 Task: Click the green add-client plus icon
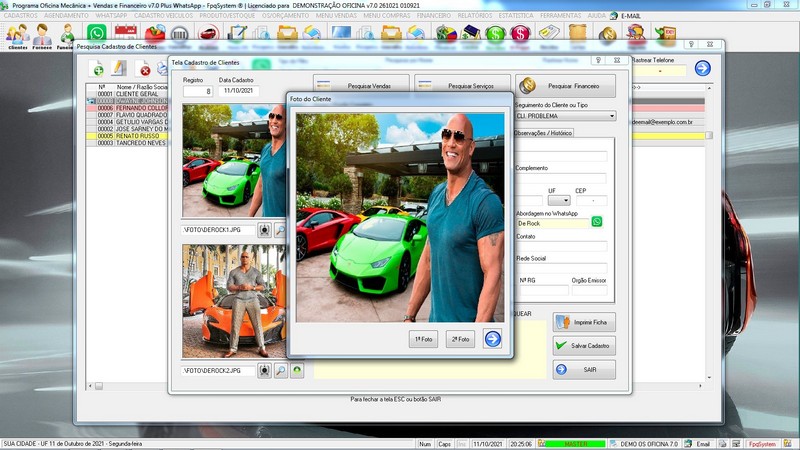pos(97,69)
